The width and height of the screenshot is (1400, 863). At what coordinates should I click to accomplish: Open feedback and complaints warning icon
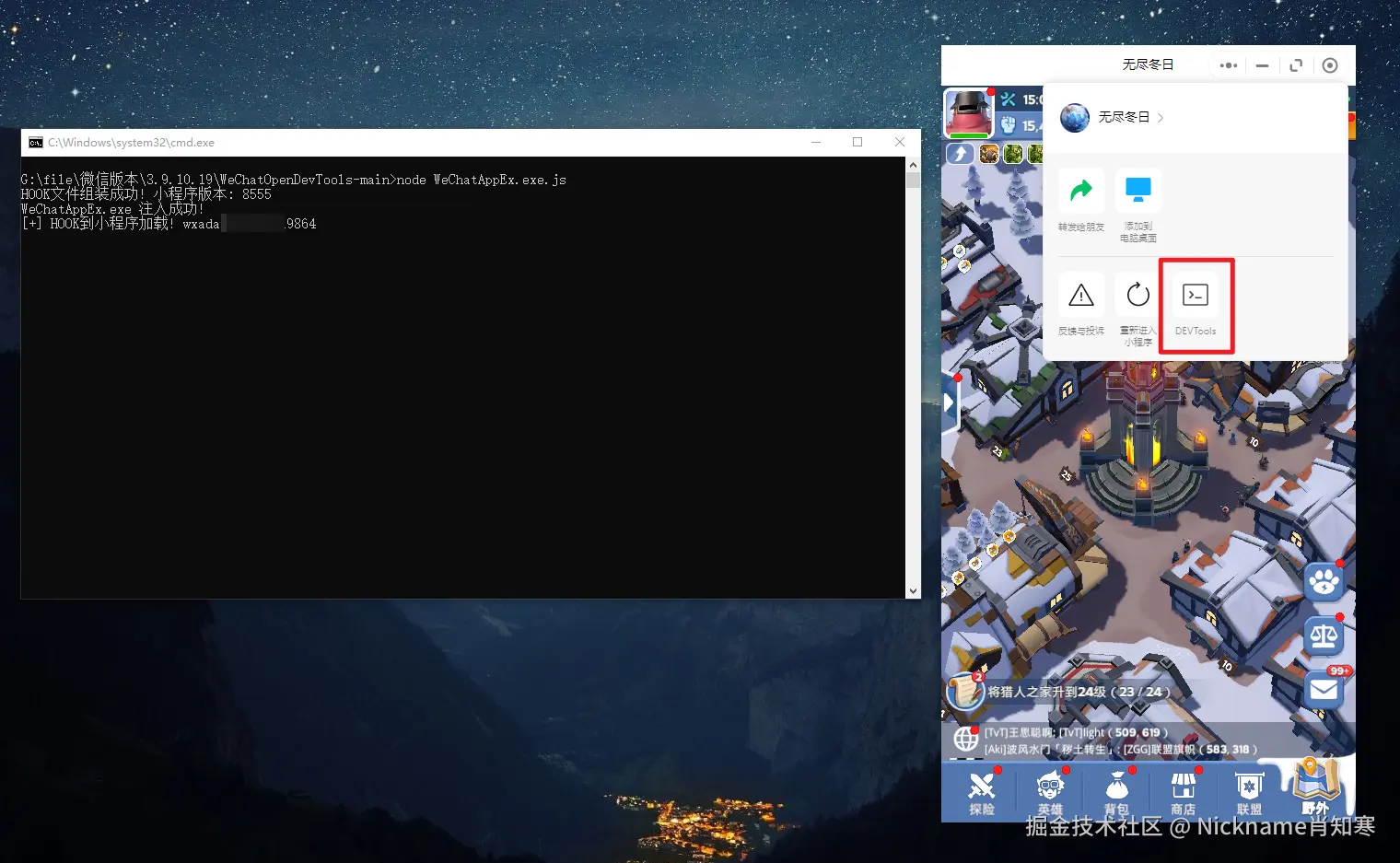pyautogui.click(x=1080, y=295)
